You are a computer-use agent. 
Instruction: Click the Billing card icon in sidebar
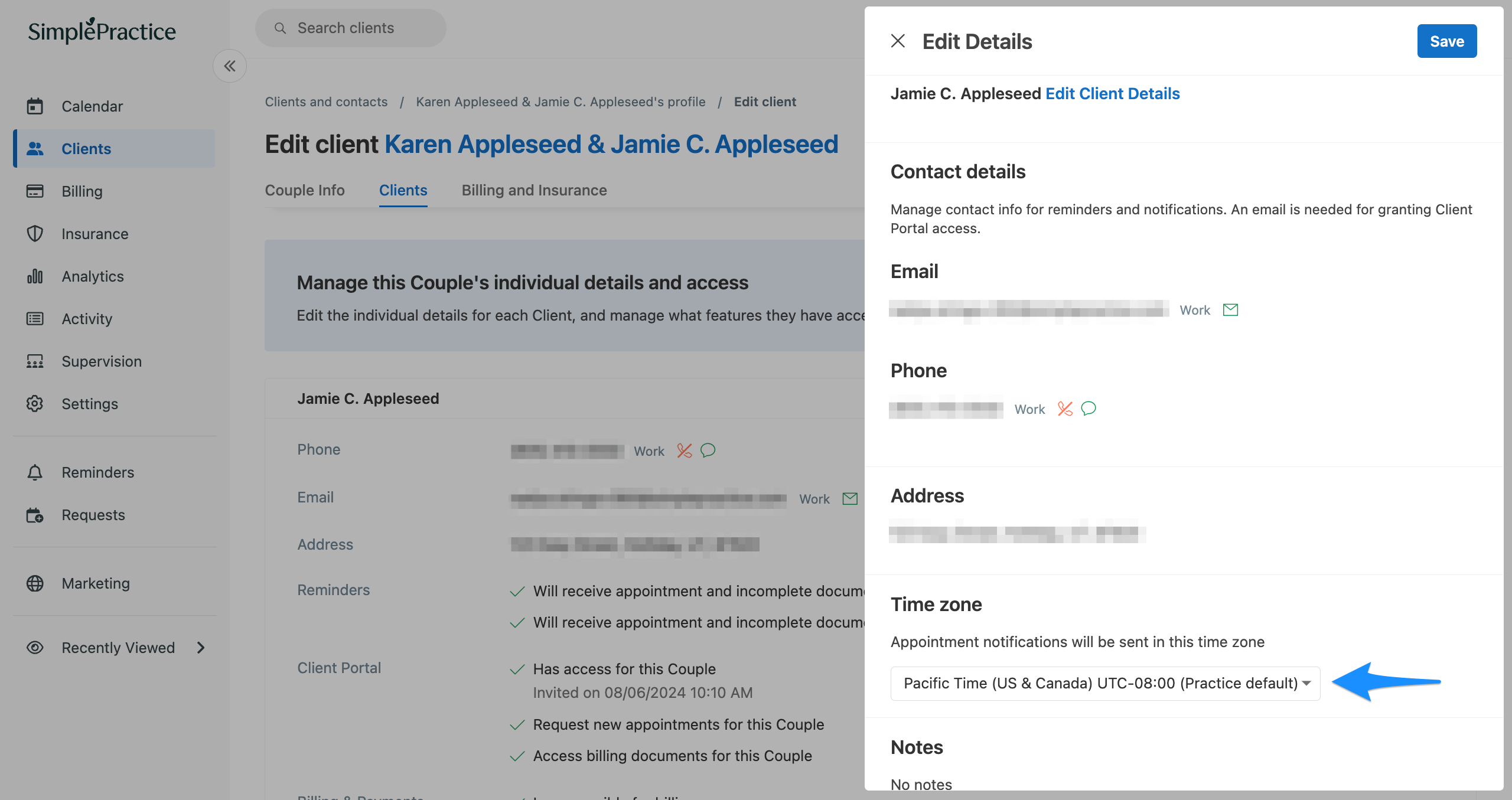pyautogui.click(x=35, y=191)
